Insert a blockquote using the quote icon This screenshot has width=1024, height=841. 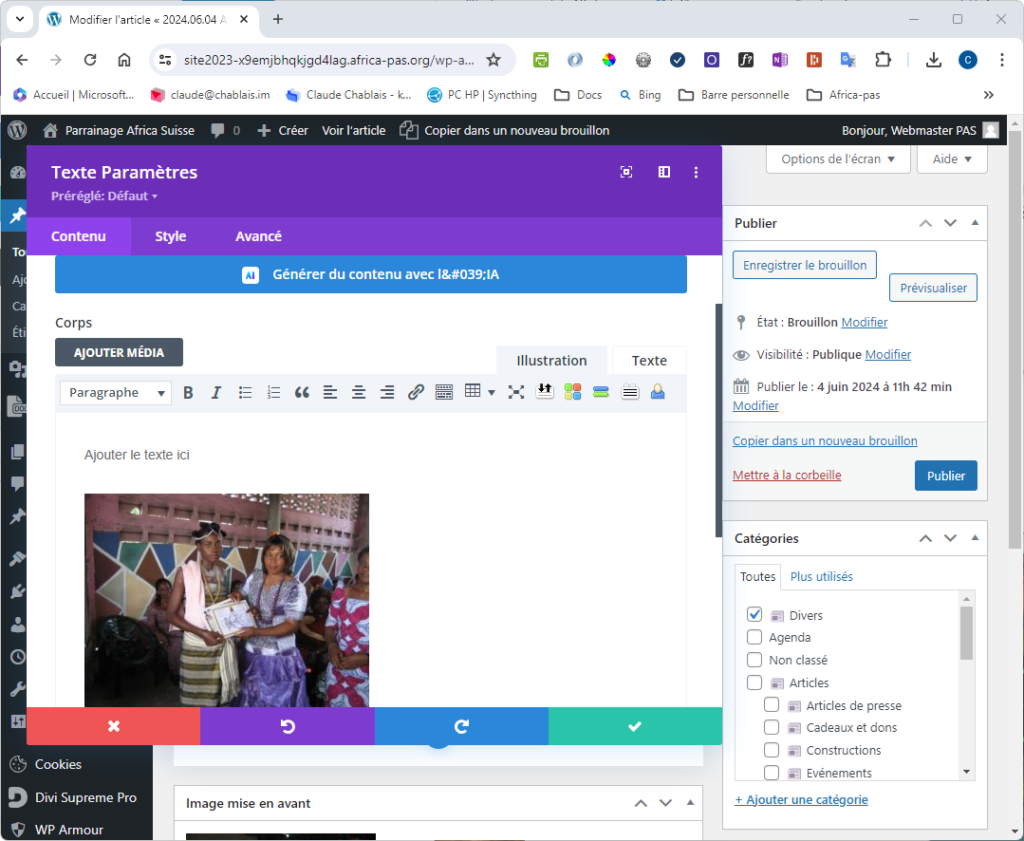click(301, 393)
